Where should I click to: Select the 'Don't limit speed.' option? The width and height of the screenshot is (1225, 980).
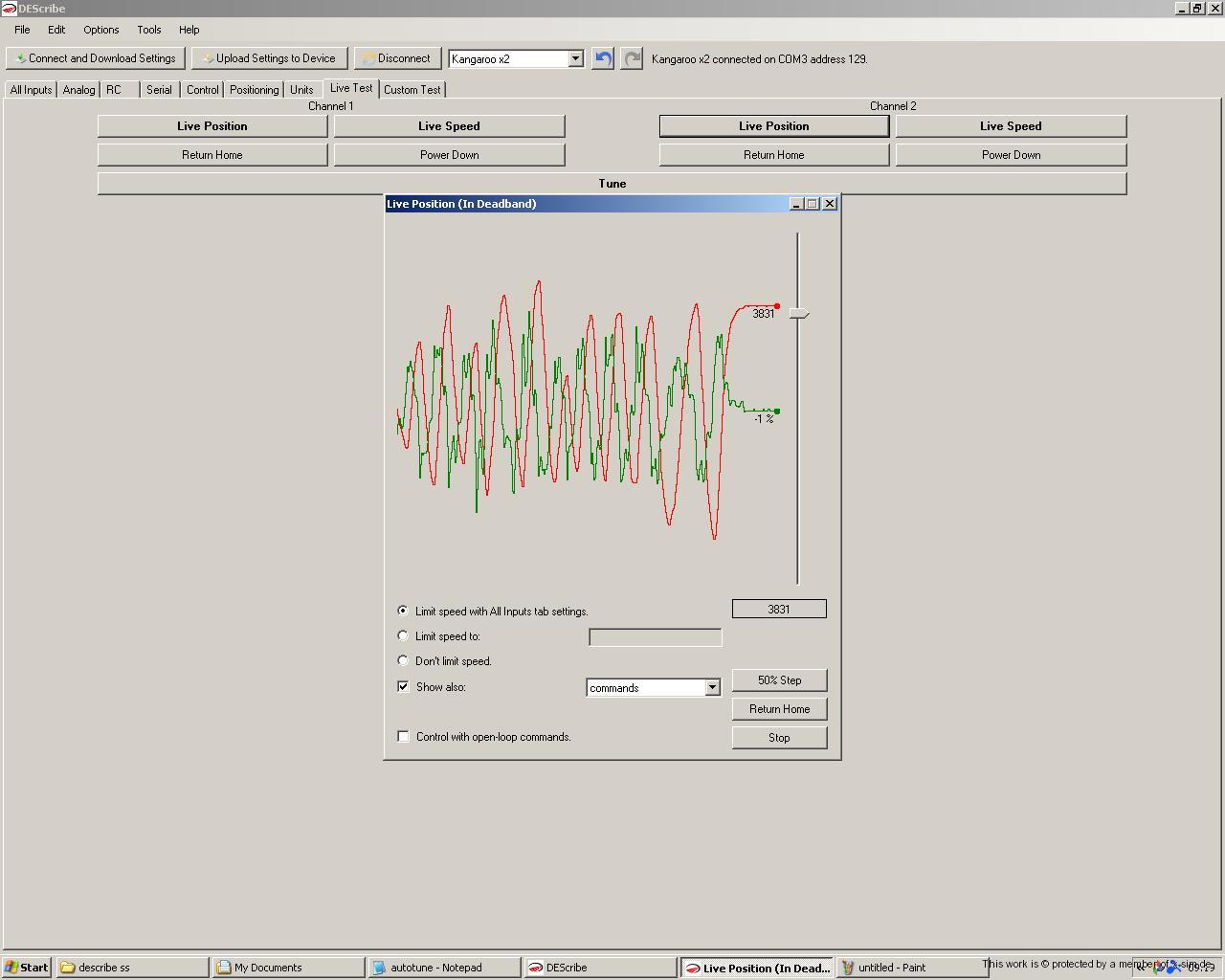click(x=403, y=660)
